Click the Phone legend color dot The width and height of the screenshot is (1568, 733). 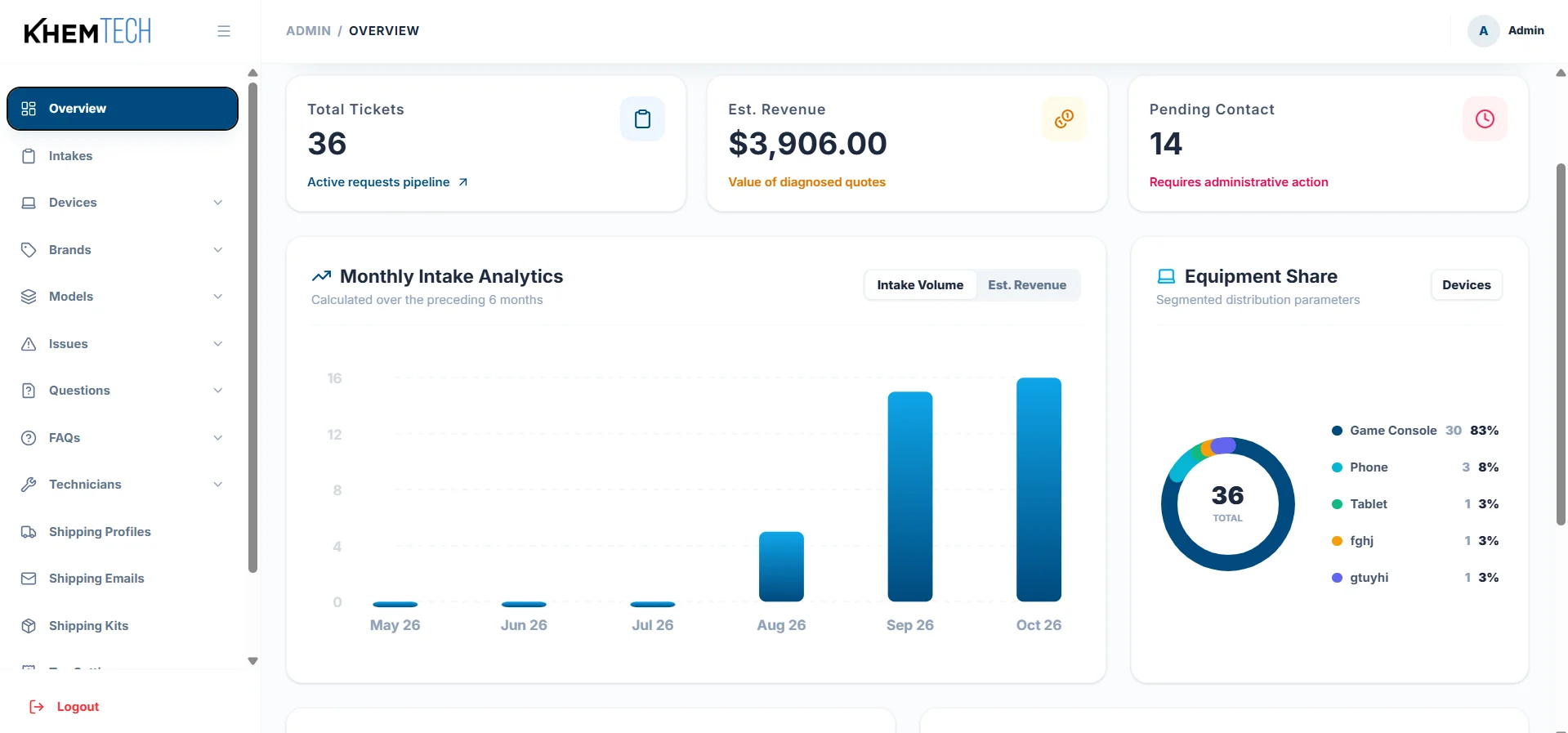tap(1337, 467)
